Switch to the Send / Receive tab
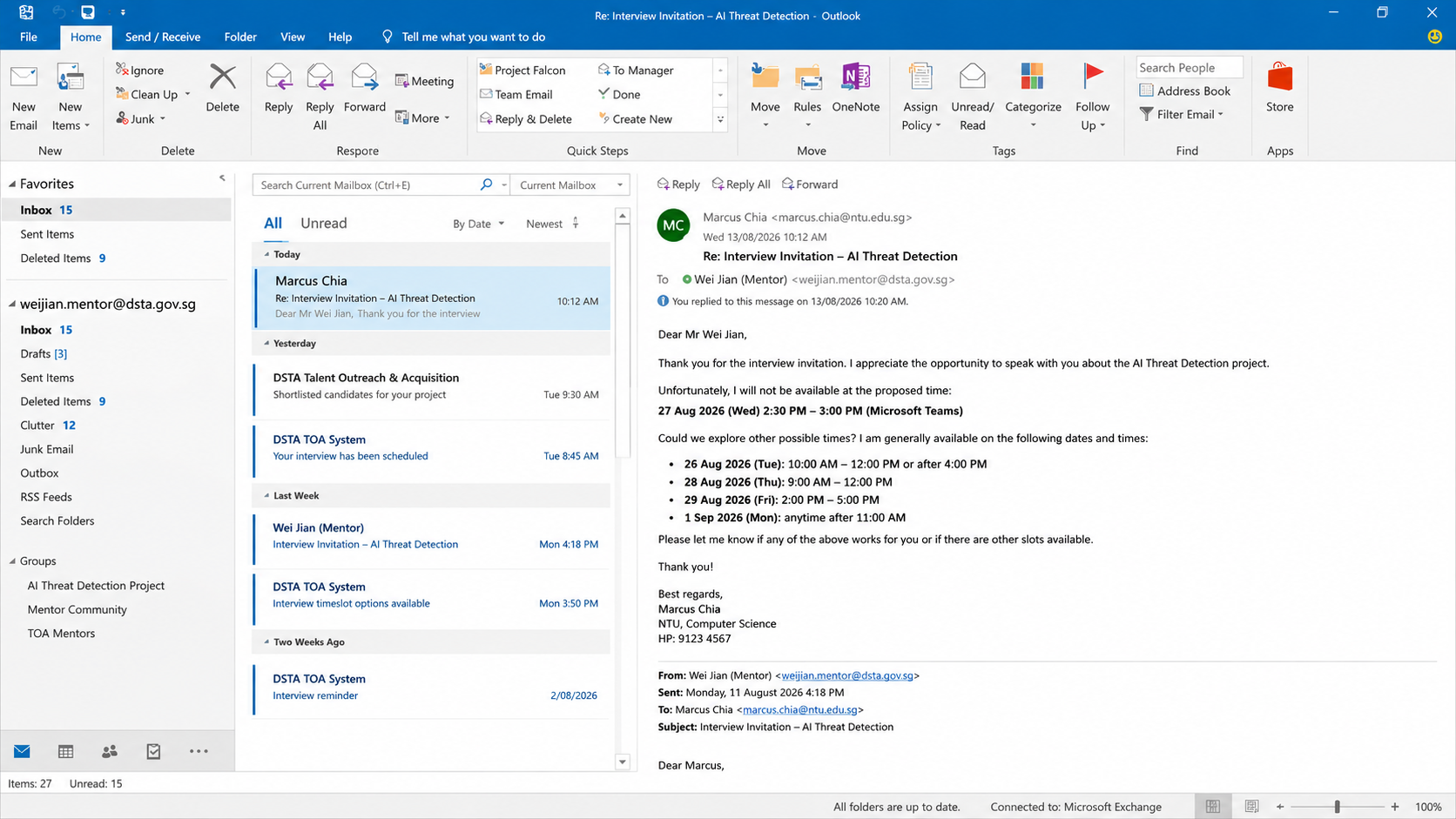The image size is (1456, 819). (x=163, y=37)
